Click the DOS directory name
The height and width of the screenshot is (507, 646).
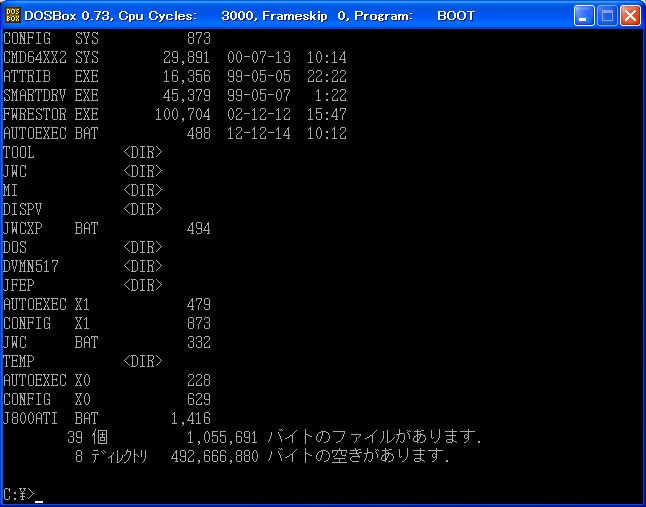15,248
